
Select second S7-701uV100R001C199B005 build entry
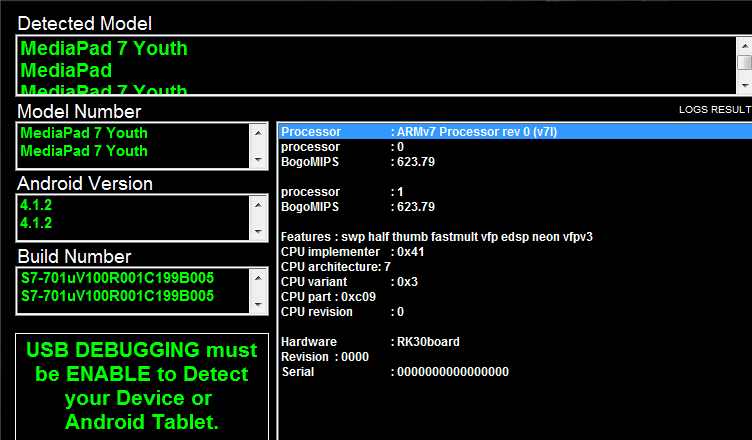(118, 296)
